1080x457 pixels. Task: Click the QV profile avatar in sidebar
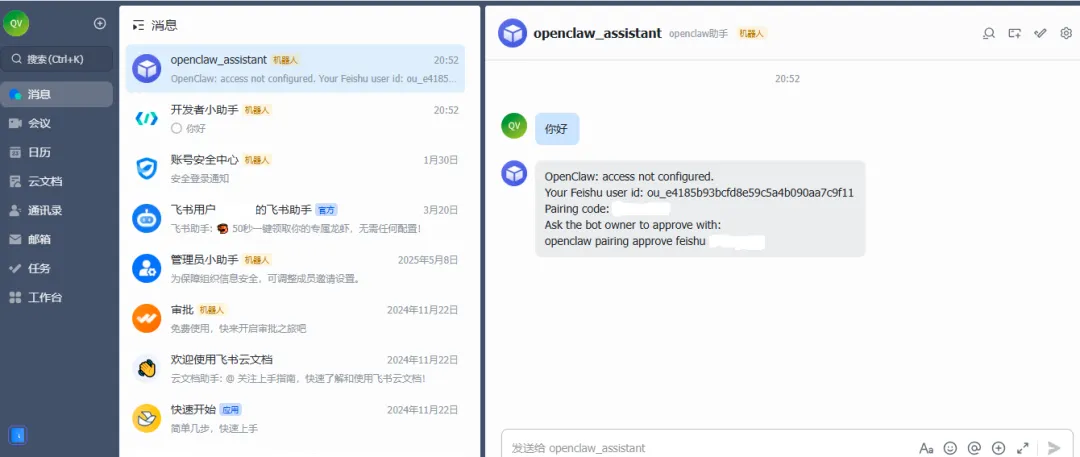15,23
